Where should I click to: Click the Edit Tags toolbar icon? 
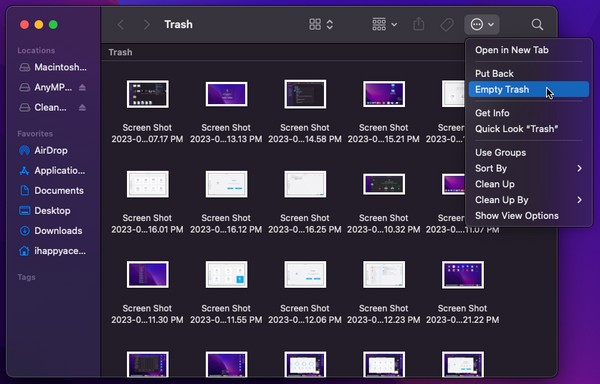click(447, 25)
